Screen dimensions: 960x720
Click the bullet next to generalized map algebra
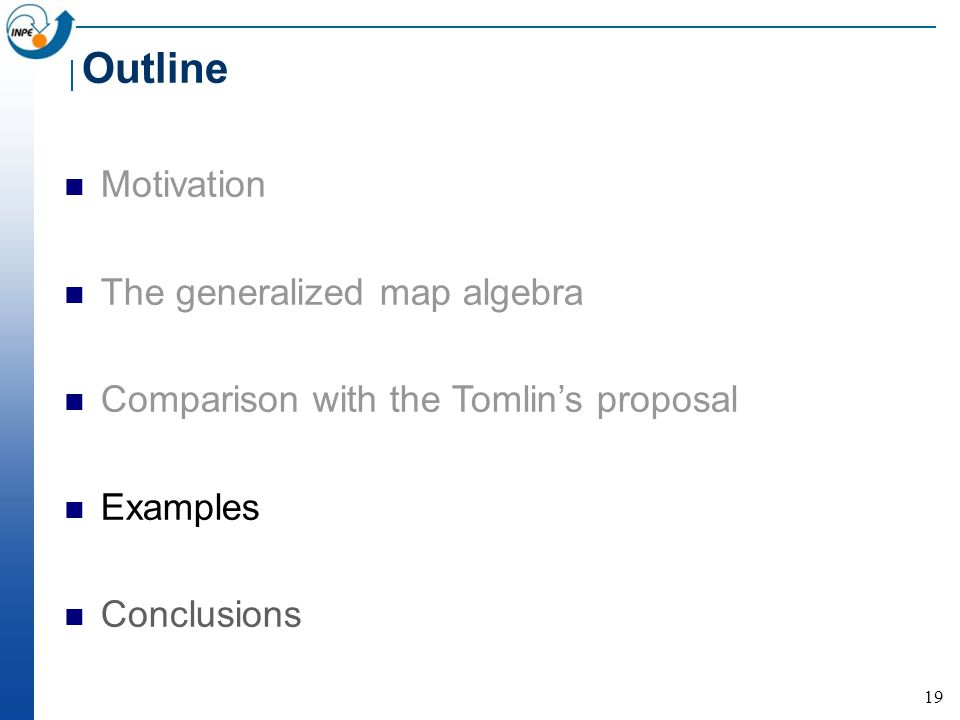(x=74, y=294)
